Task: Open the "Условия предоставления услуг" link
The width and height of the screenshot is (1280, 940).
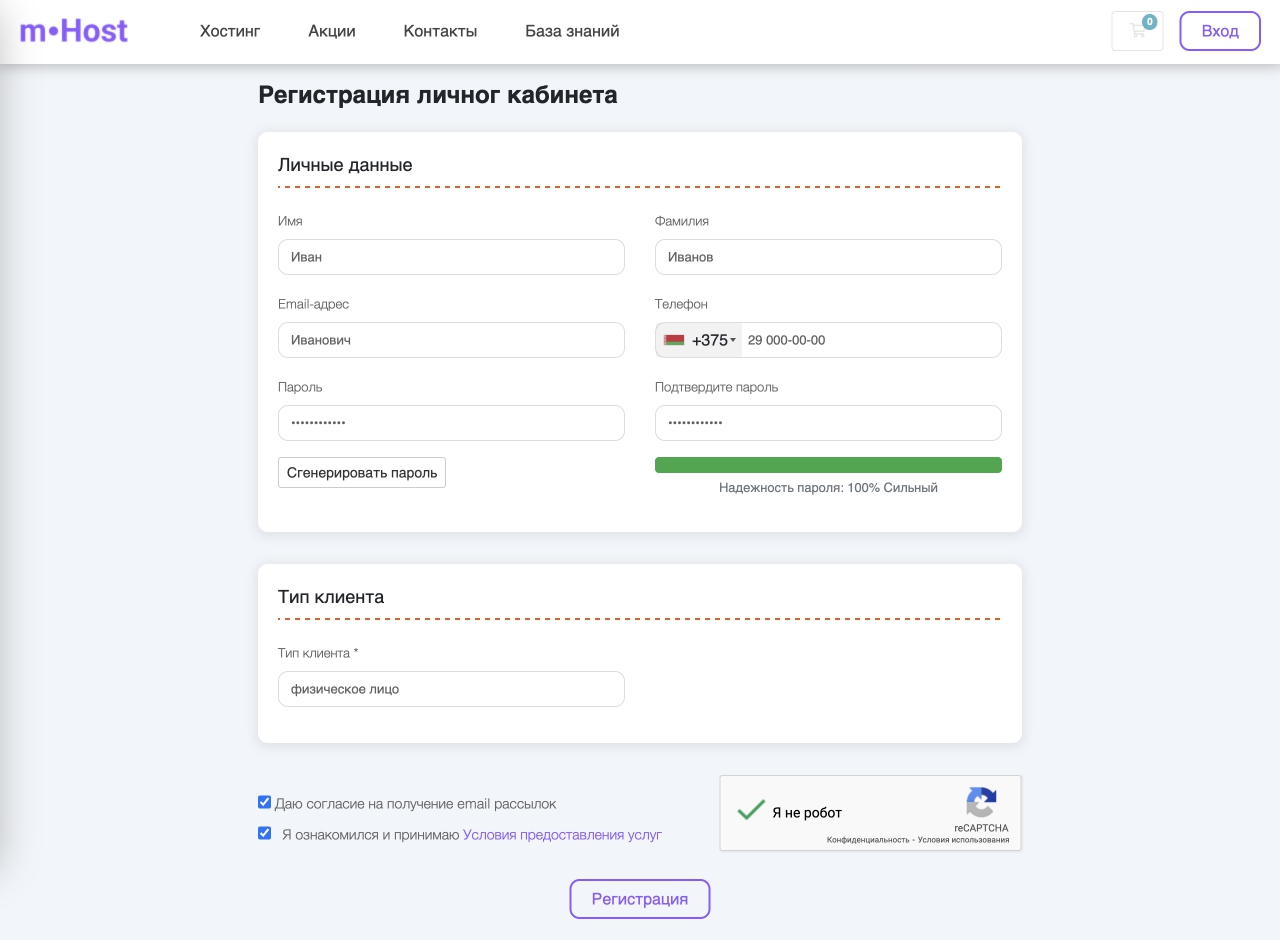Action: [x=562, y=835]
